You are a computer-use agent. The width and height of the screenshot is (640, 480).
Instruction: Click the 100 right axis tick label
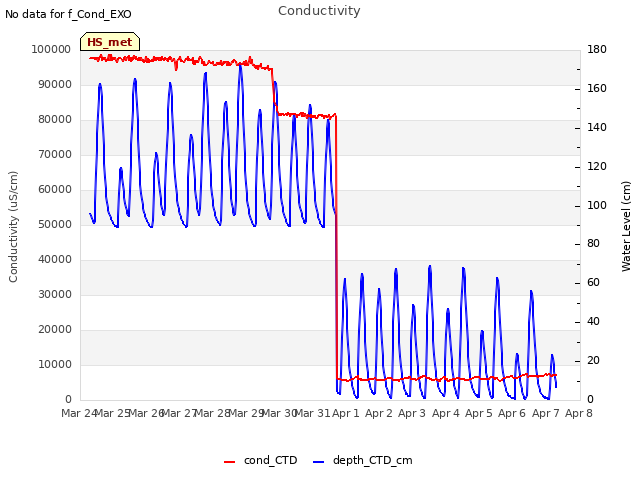point(597,205)
